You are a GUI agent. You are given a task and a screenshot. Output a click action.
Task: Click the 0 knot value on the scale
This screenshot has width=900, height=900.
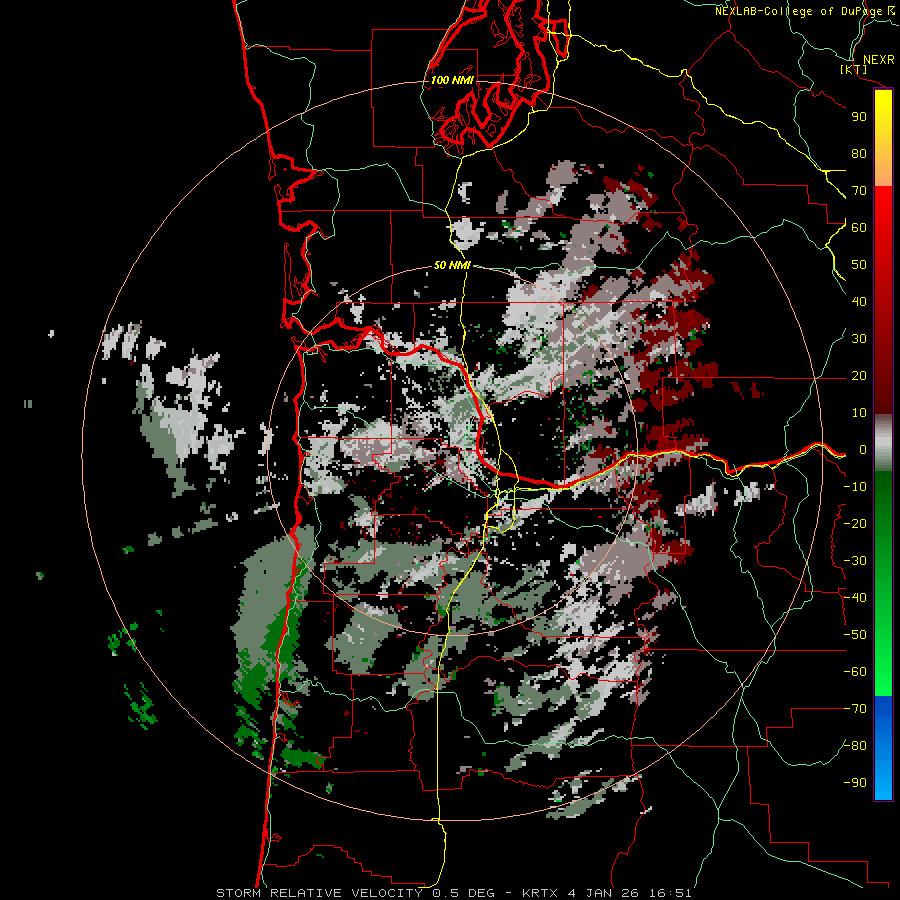click(x=862, y=450)
